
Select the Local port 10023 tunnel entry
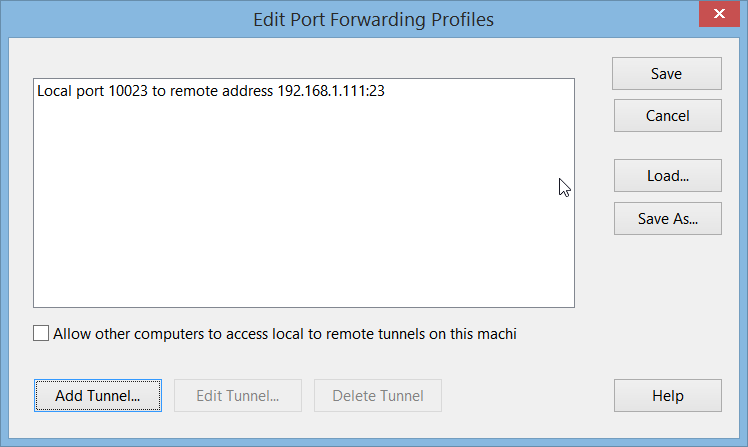[211, 91]
